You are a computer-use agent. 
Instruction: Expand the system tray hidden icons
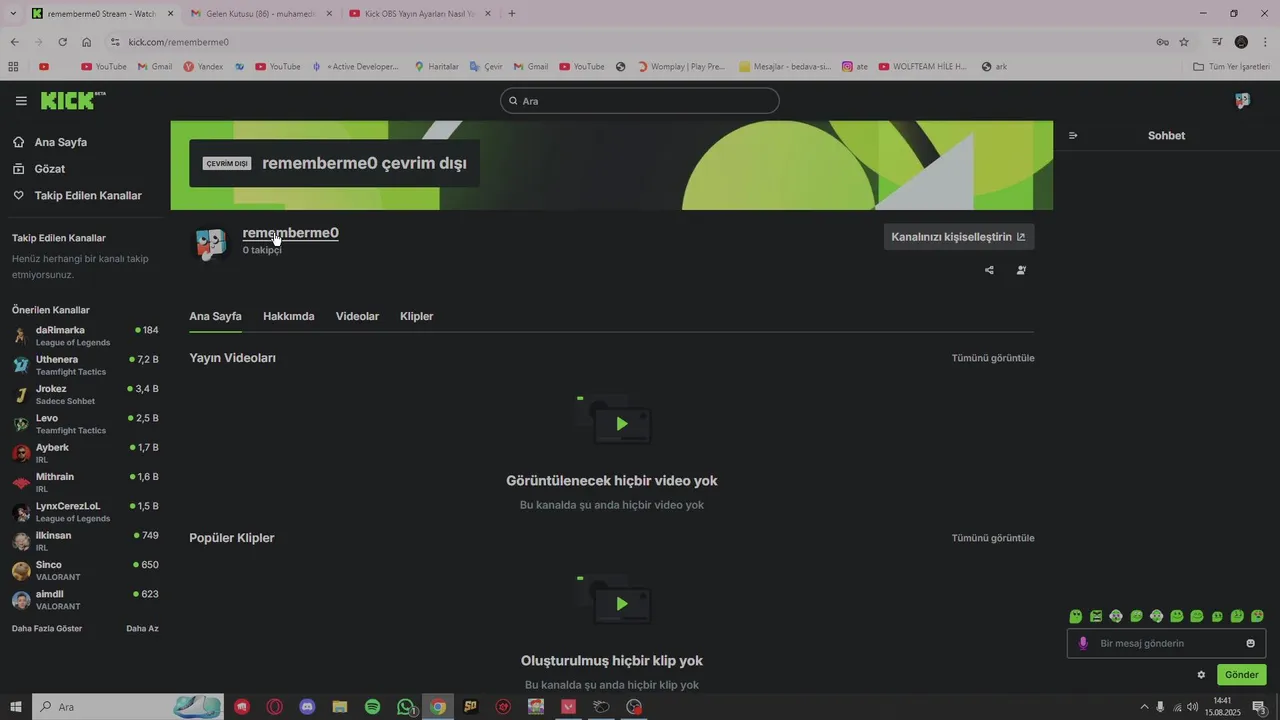click(x=1145, y=707)
